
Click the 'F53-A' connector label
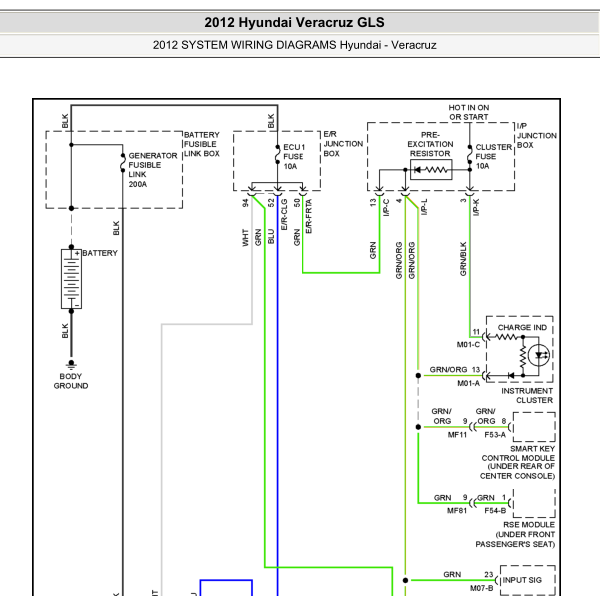[495, 435]
